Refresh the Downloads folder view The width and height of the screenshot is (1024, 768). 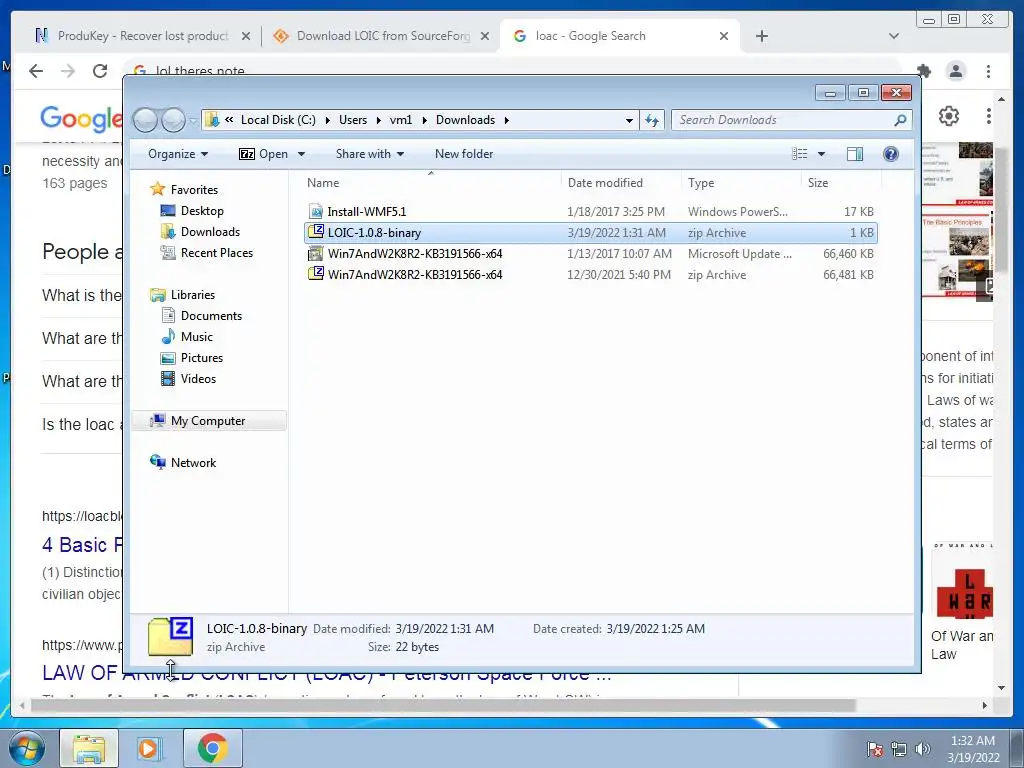(x=652, y=120)
